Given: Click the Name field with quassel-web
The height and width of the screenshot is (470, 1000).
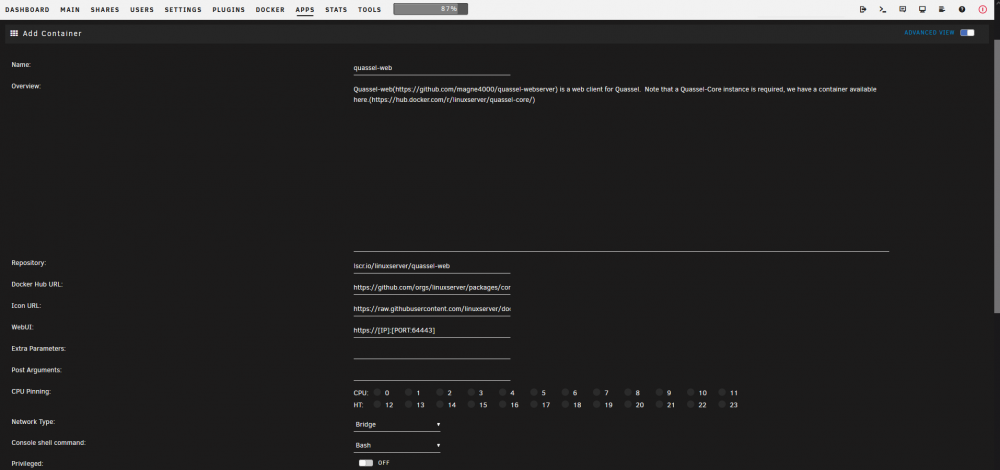Looking at the screenshot, I should pos(432,68).
